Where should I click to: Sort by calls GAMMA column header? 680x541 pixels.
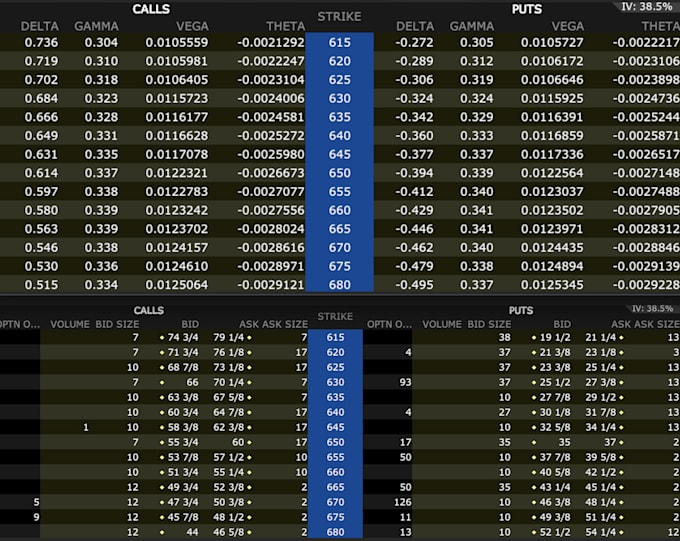[96, 26]
